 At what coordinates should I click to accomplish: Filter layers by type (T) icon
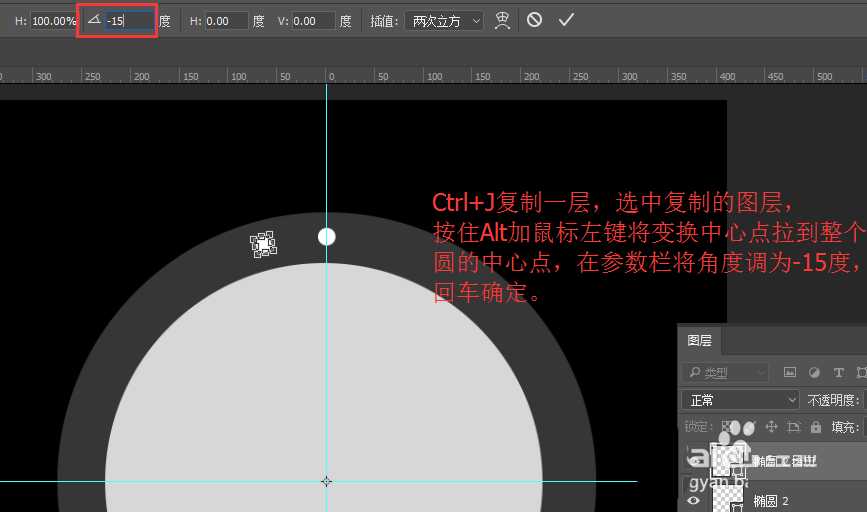(838, 373)
